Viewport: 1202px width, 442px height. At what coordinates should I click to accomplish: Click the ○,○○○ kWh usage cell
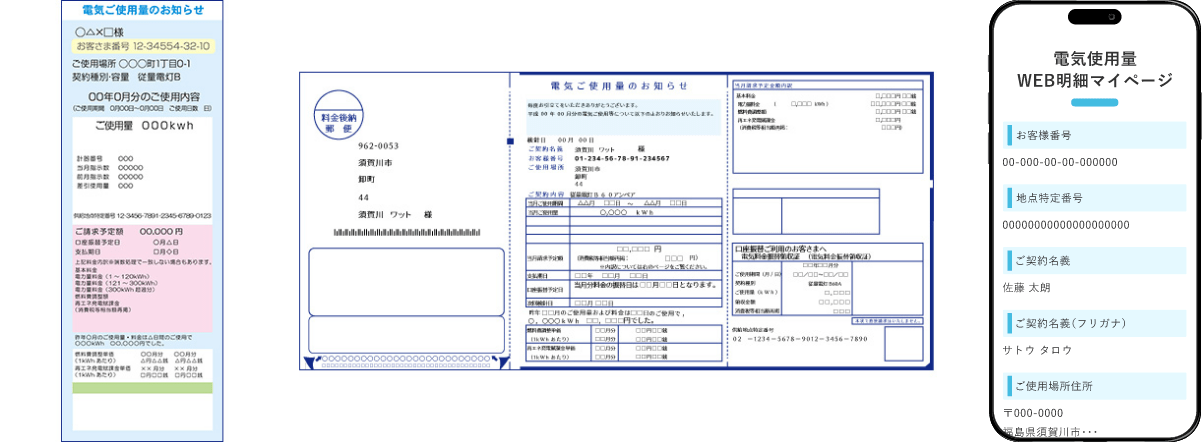pyautogui.click(x=627, y=213)
